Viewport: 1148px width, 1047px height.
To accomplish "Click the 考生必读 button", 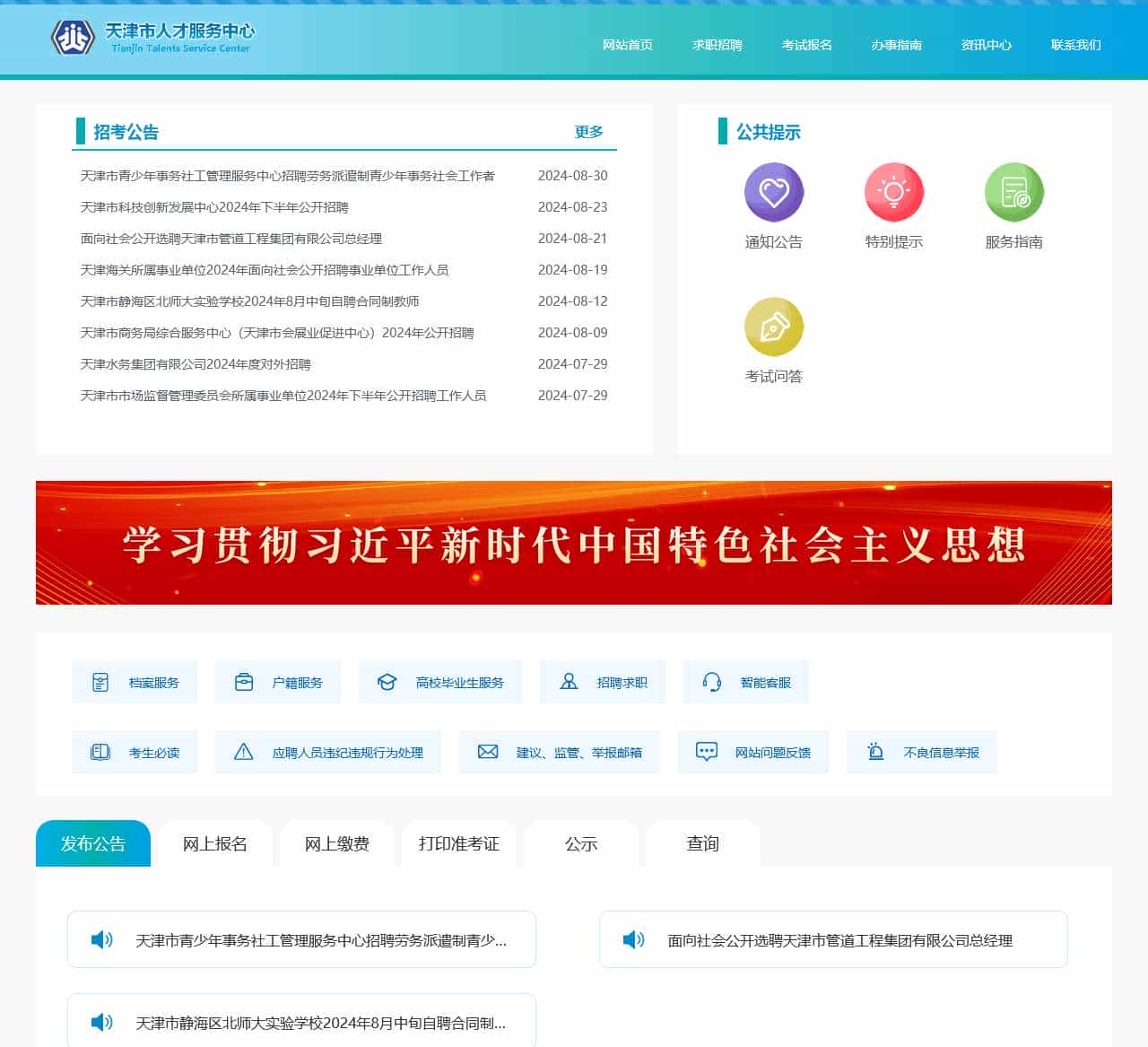I will [x=135, y=752].
